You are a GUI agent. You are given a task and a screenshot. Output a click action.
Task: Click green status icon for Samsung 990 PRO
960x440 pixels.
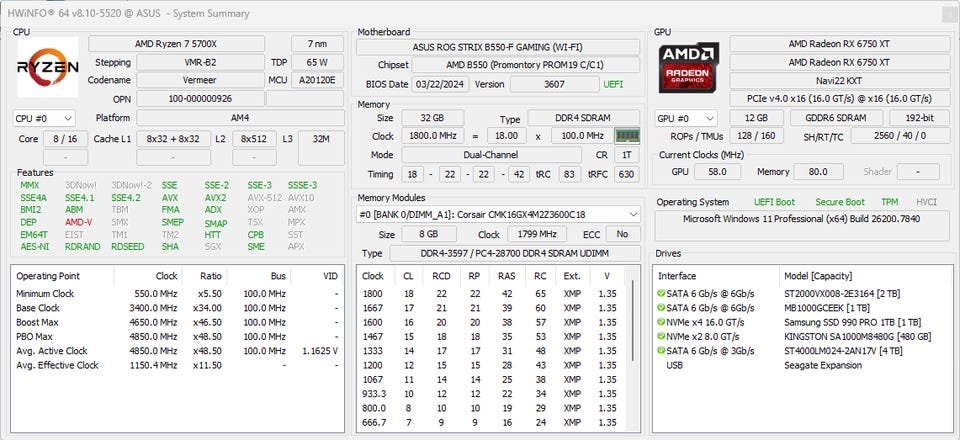point(661,322)
